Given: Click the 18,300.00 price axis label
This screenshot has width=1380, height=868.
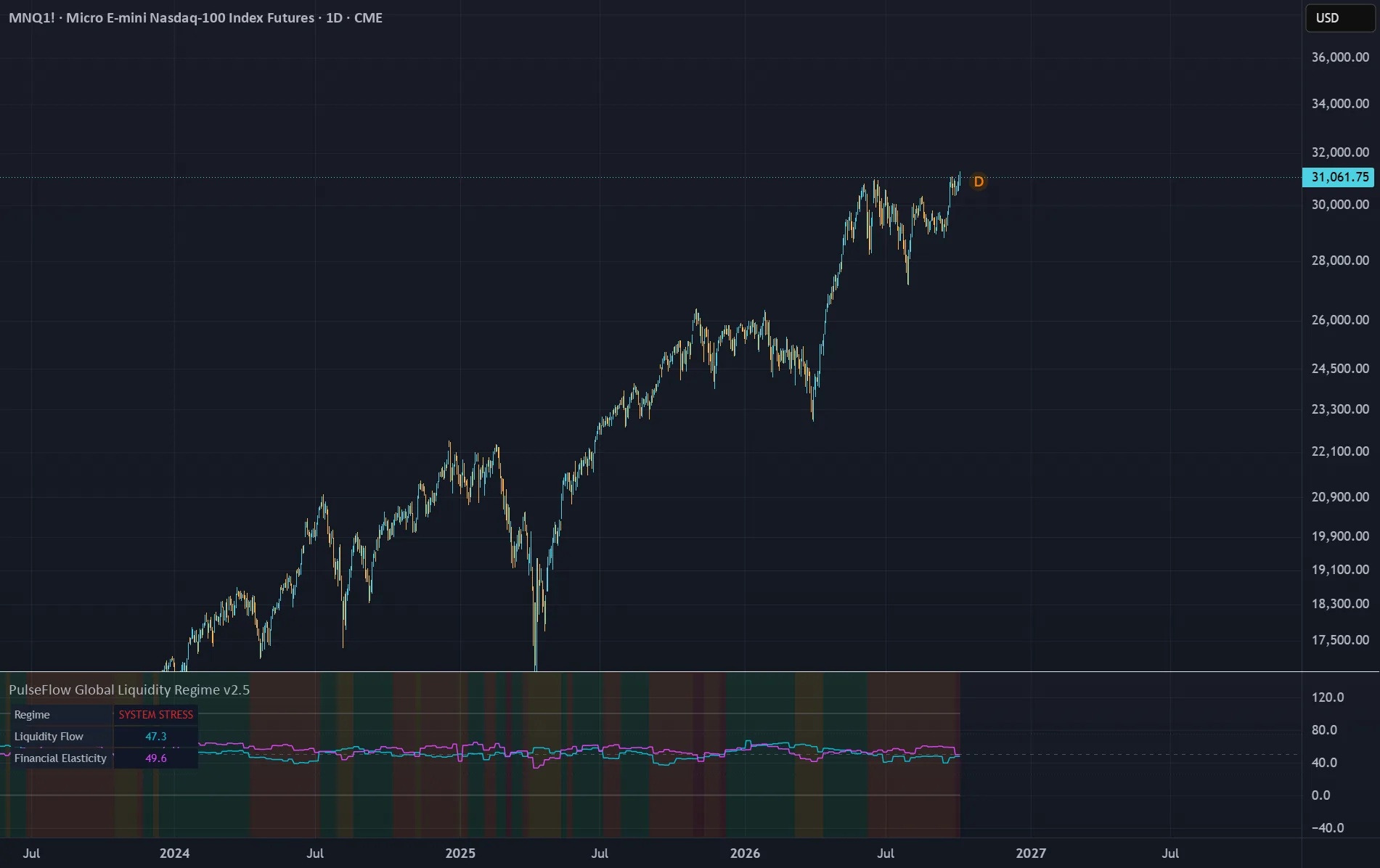Looking at the screenshot, I should (1340, 604).
